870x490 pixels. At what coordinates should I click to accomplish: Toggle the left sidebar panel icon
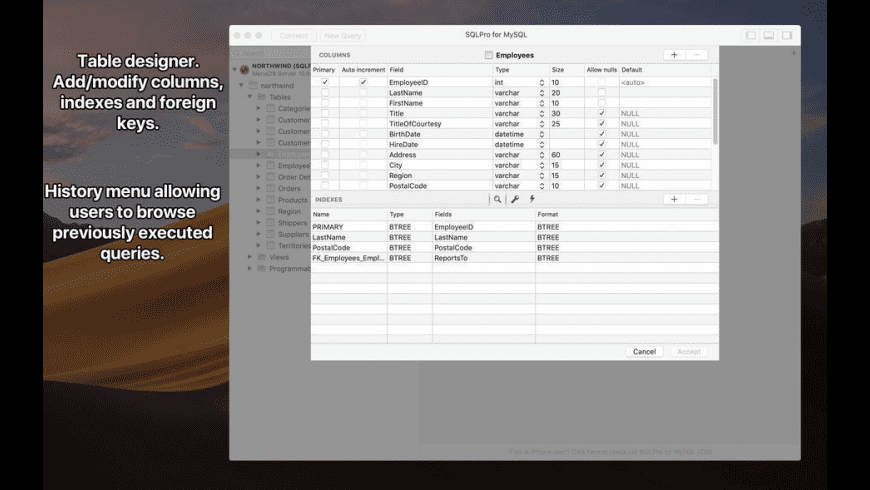click(x=751, y=35)
